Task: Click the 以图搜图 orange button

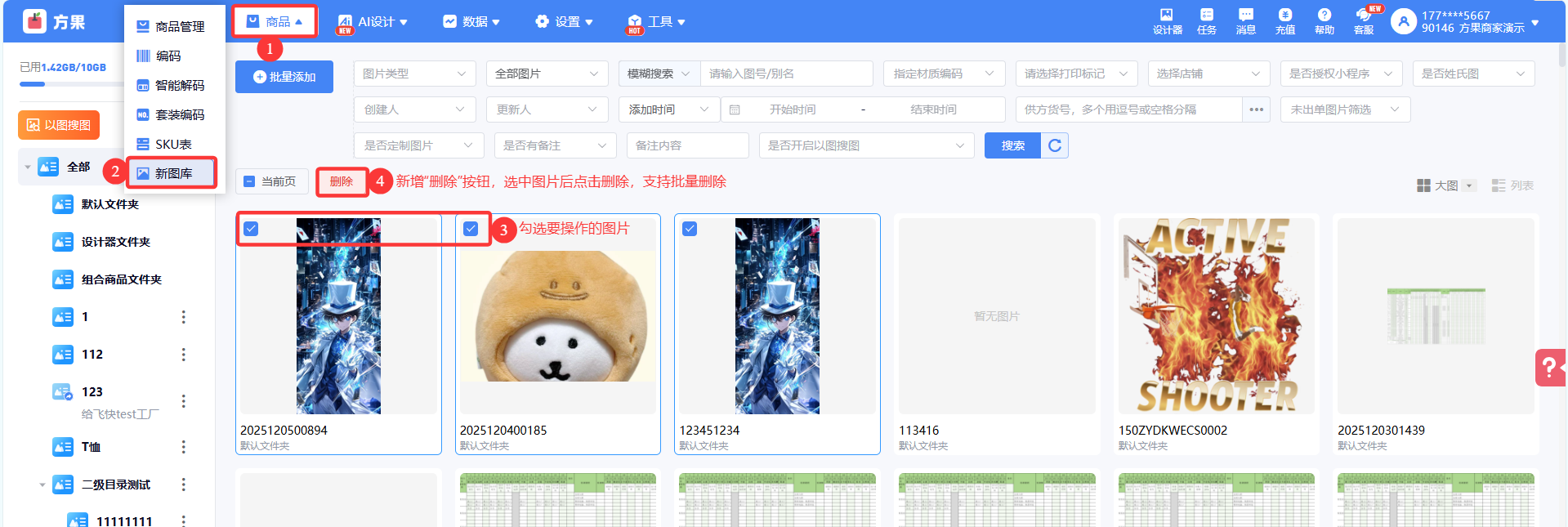Action: [x=59, y=125]
